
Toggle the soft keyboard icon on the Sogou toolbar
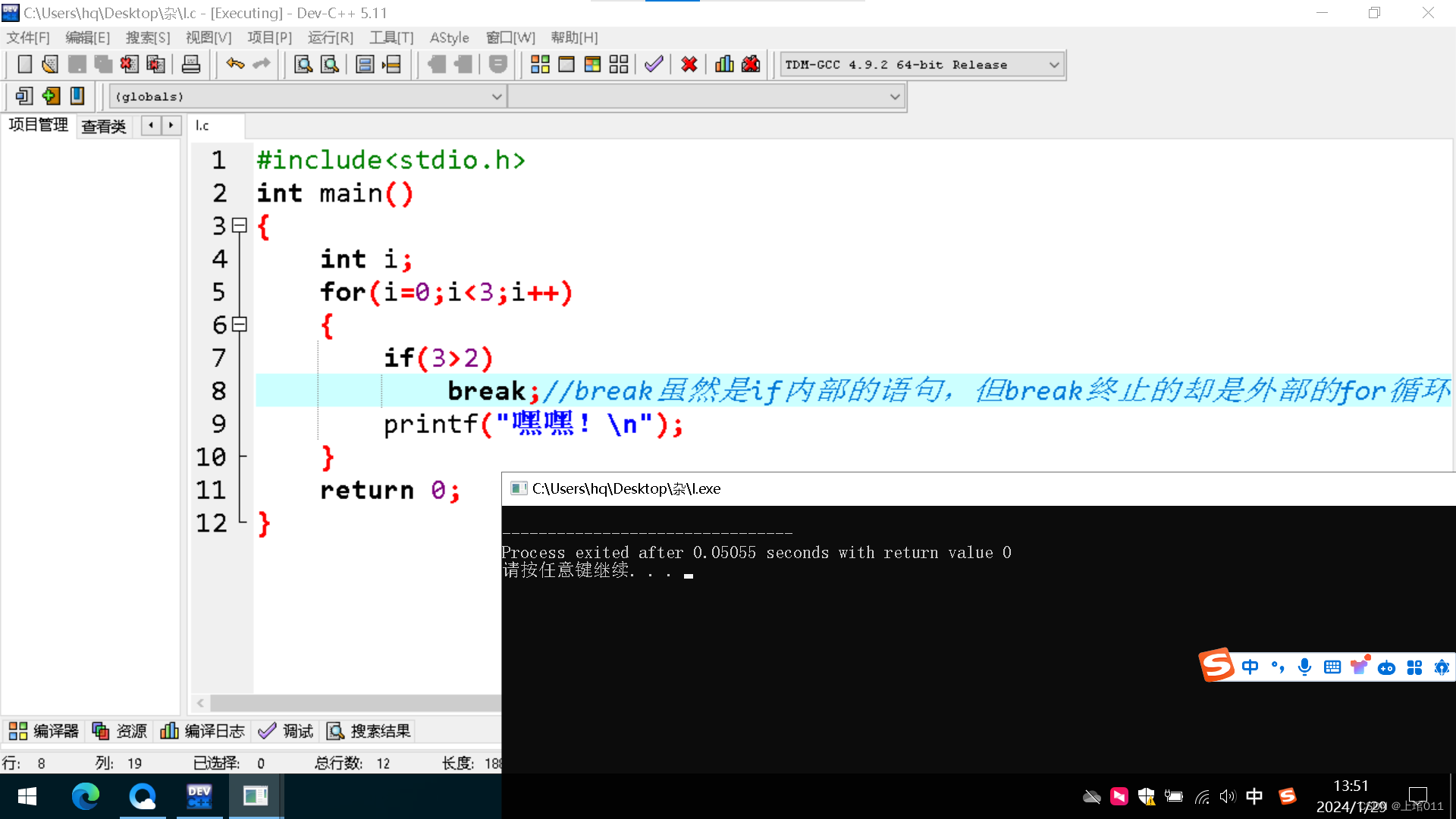click(1332, 667)
